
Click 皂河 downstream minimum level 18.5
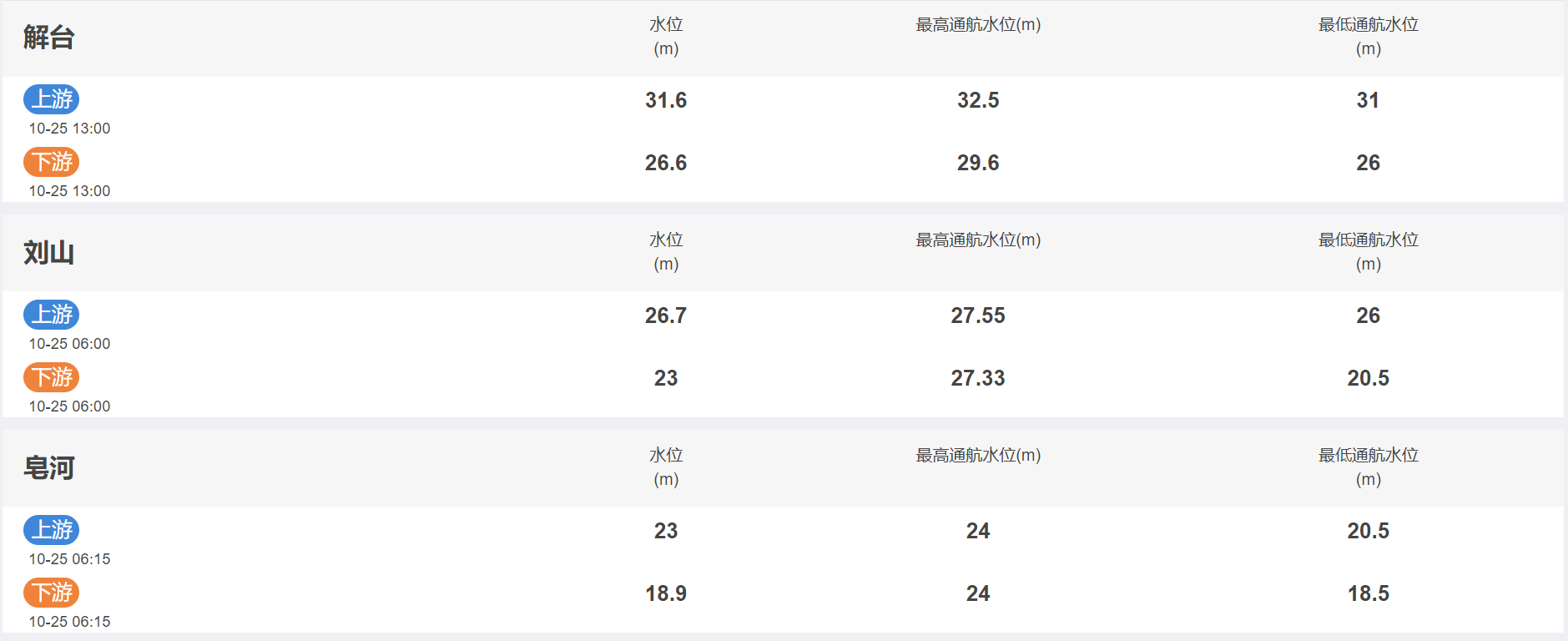tap(1369, 593)
